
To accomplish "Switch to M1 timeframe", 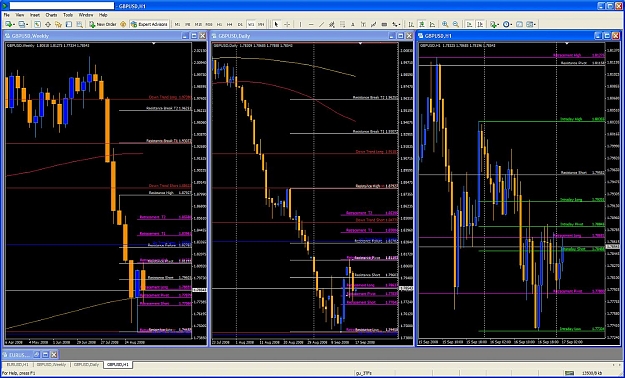I will (x=177, y=24).
